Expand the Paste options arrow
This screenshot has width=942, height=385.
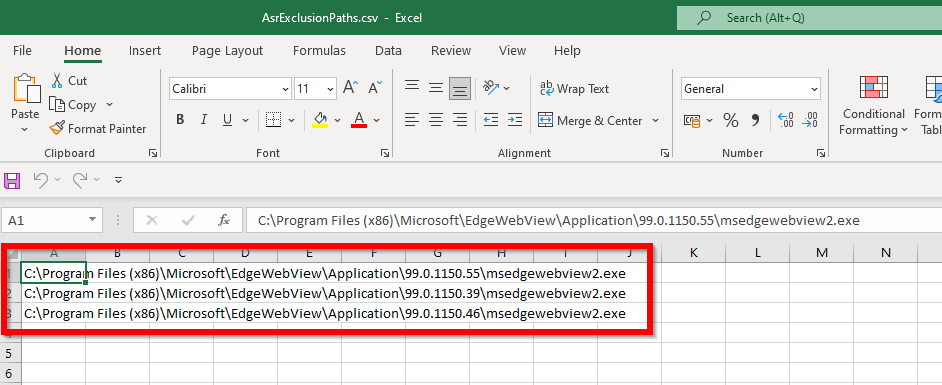click(x=25, y=129)
